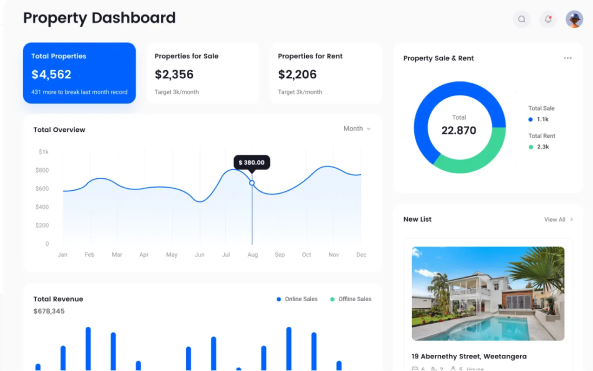Toggle Online Sales legend series
Image resolution: width=593 pixels, height=371 pixels.
point(297,299)
